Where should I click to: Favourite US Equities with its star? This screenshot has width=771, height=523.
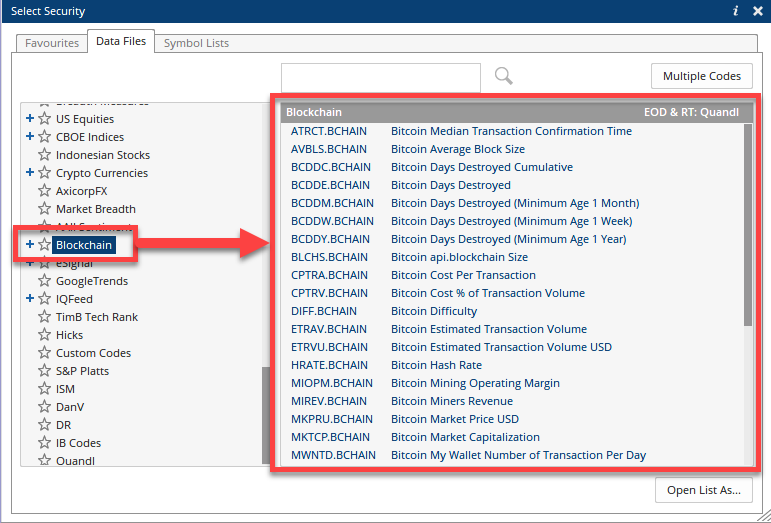[x=44, y=119]
